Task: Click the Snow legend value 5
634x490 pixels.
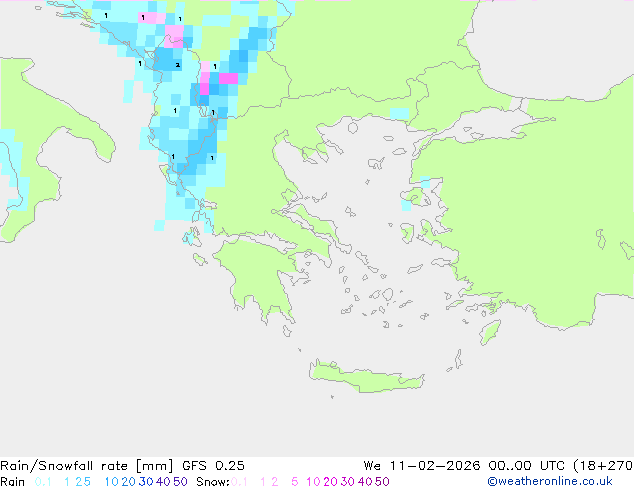Action: [x=295, y=482]
